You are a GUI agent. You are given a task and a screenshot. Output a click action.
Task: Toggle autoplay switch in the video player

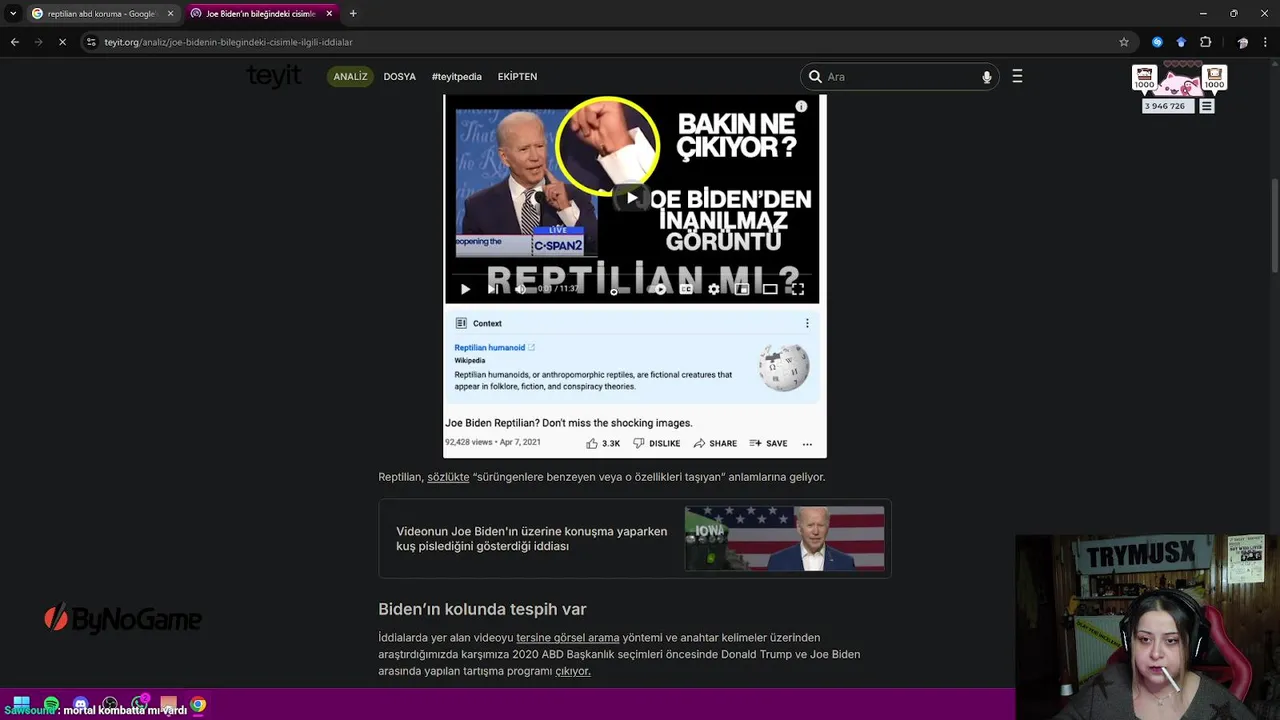click(x=658, y=289)
